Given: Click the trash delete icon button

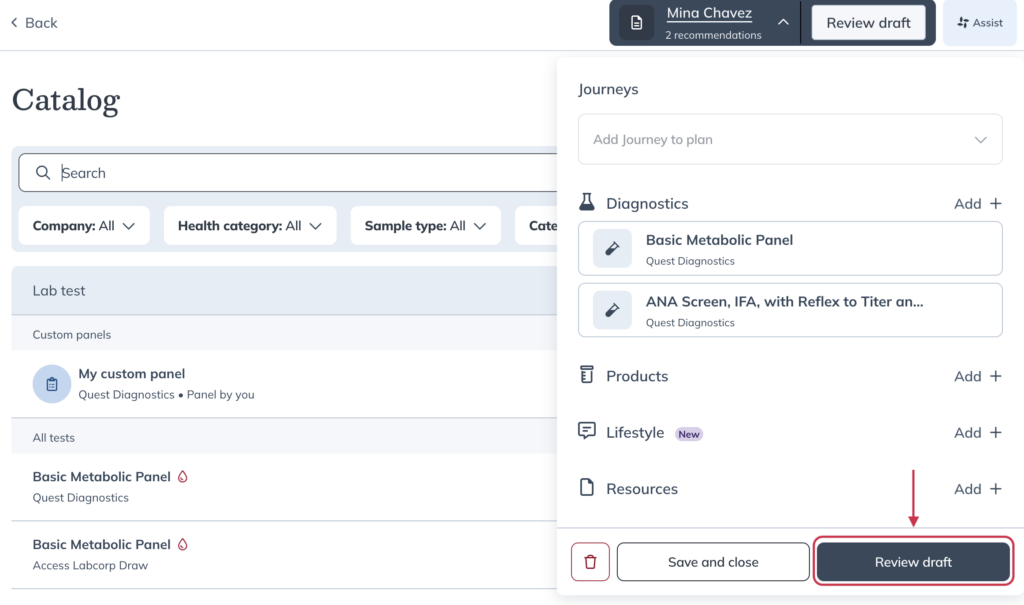Looking at the screenshot, I should [590, 562].
